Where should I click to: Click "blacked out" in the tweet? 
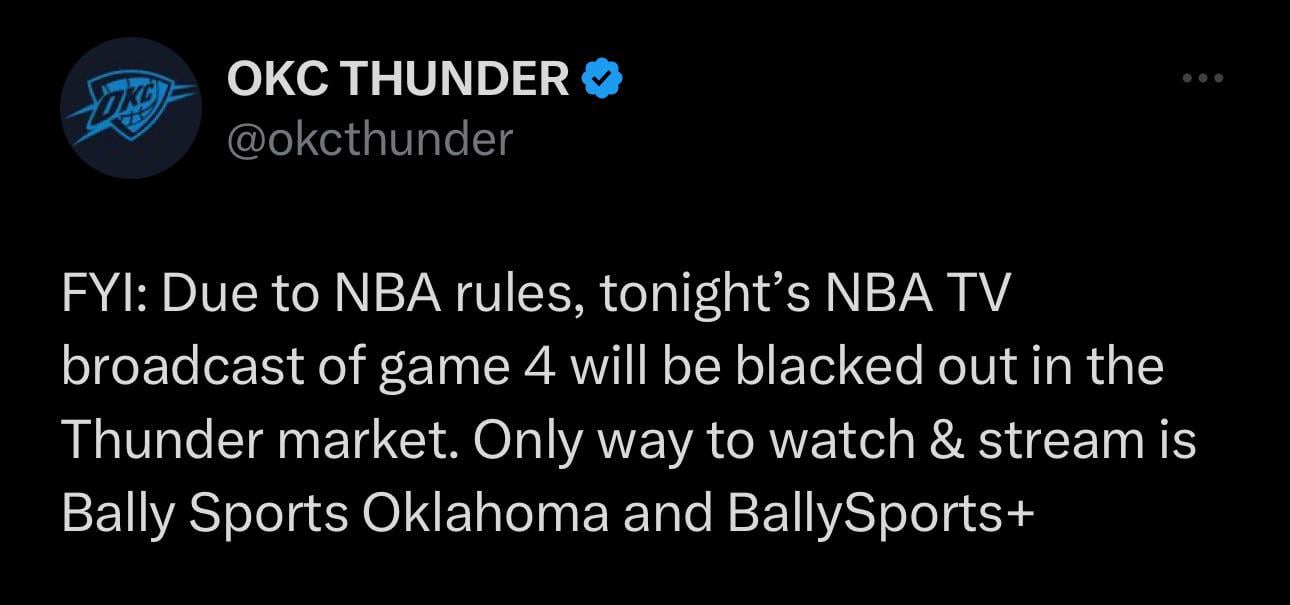click(866, 369)
